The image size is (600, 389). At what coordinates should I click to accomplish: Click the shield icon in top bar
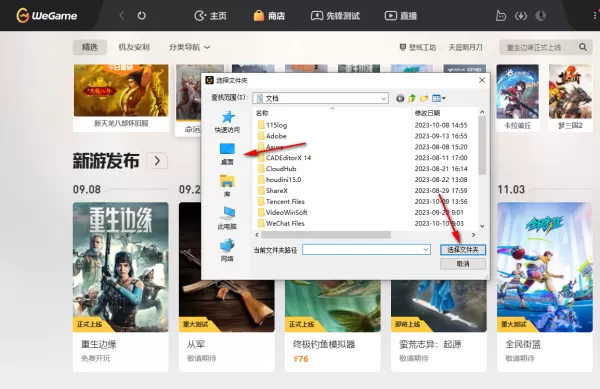click(540, 16)
